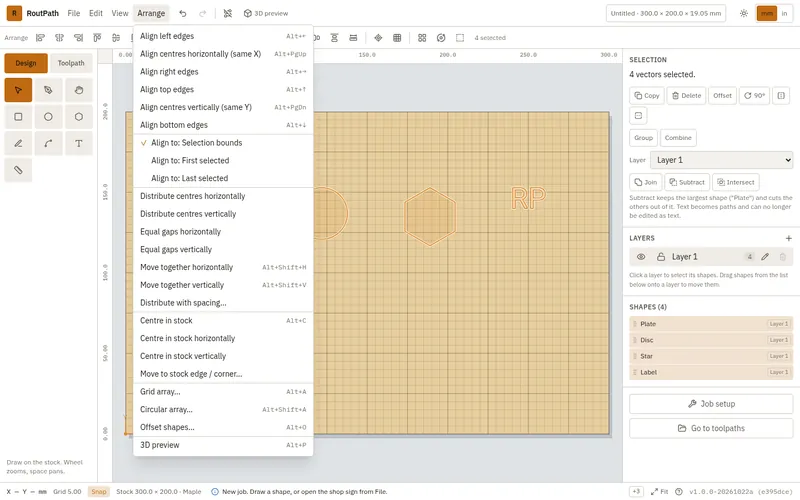Open Grid array from menu
Image resolution: width=800 pixels, height=500 pixels.
click(x=223, y=392)
